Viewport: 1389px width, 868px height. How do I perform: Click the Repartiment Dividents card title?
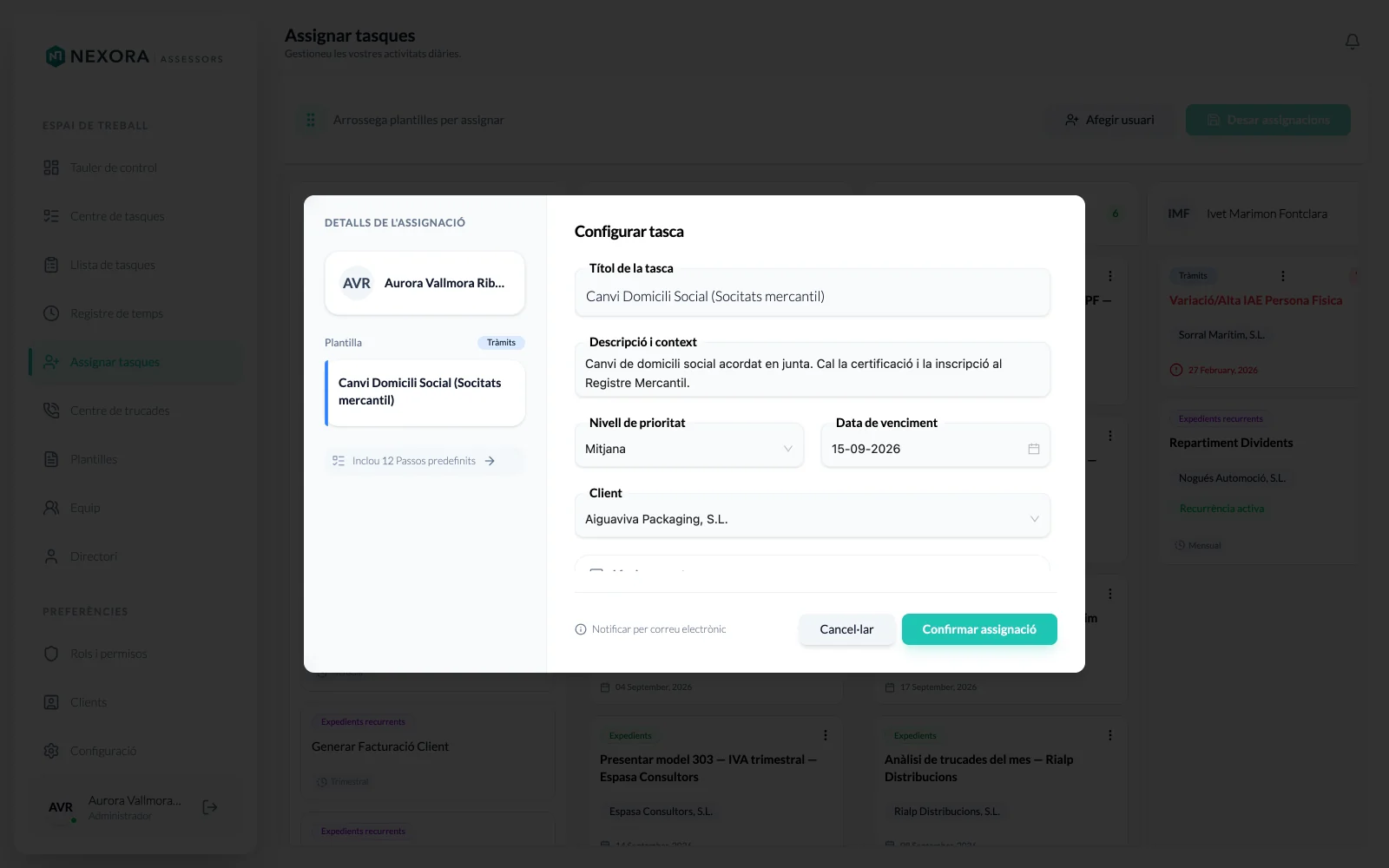pyautogui.click(x=1231, y=443)
